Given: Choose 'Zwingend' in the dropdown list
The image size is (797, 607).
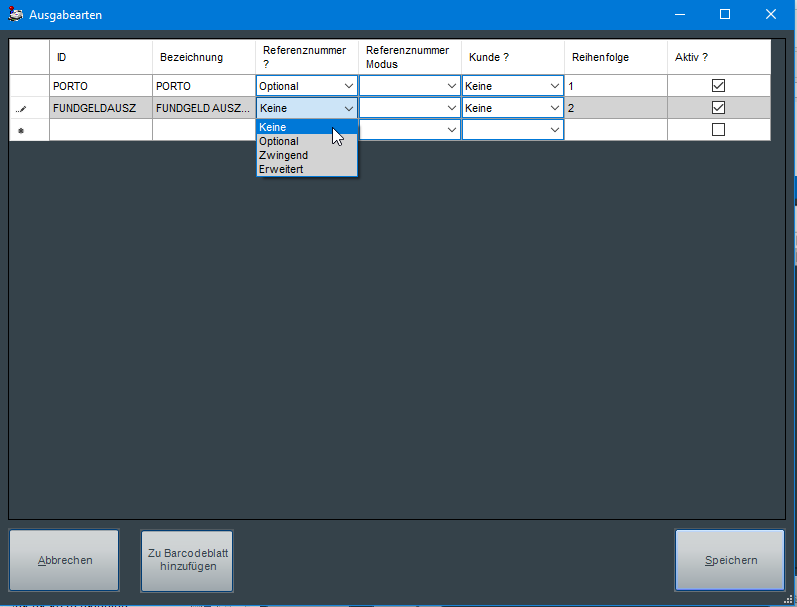Looking at the screenshot, I should (283, 155).
